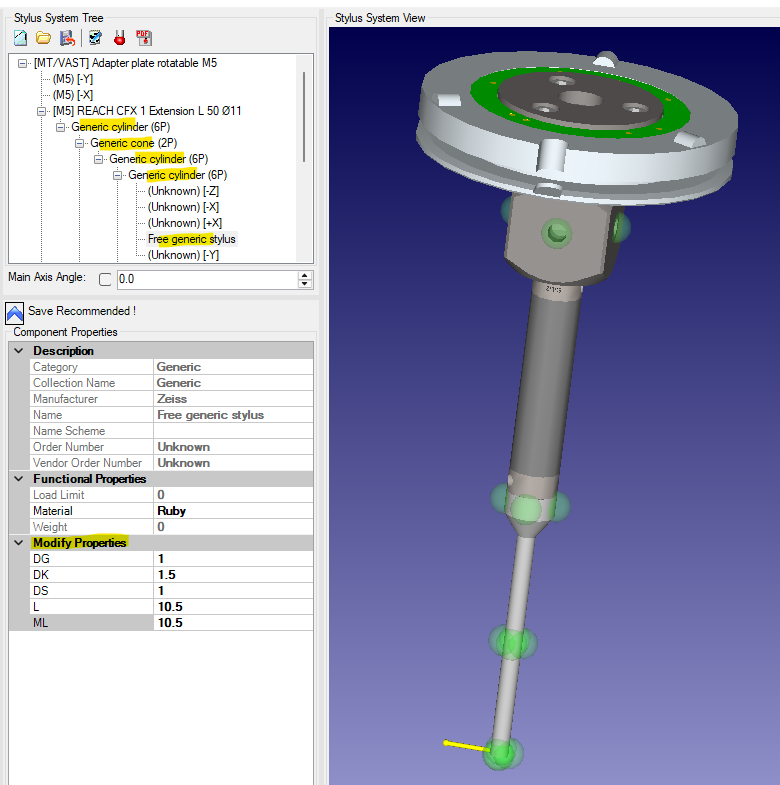The image size is (780, 785).
Task: Edit the DK value field
Action: pyautogui.click(x=233, y=575)
